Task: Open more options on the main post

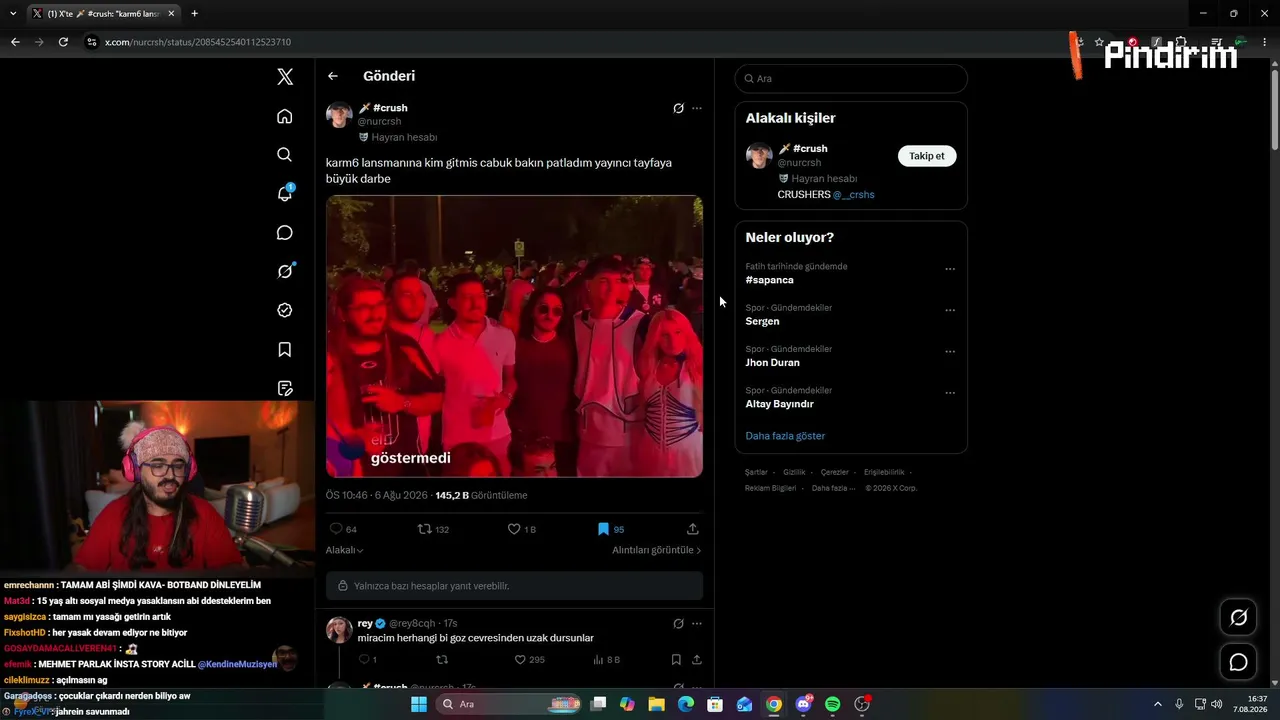Action: (697, 108)
